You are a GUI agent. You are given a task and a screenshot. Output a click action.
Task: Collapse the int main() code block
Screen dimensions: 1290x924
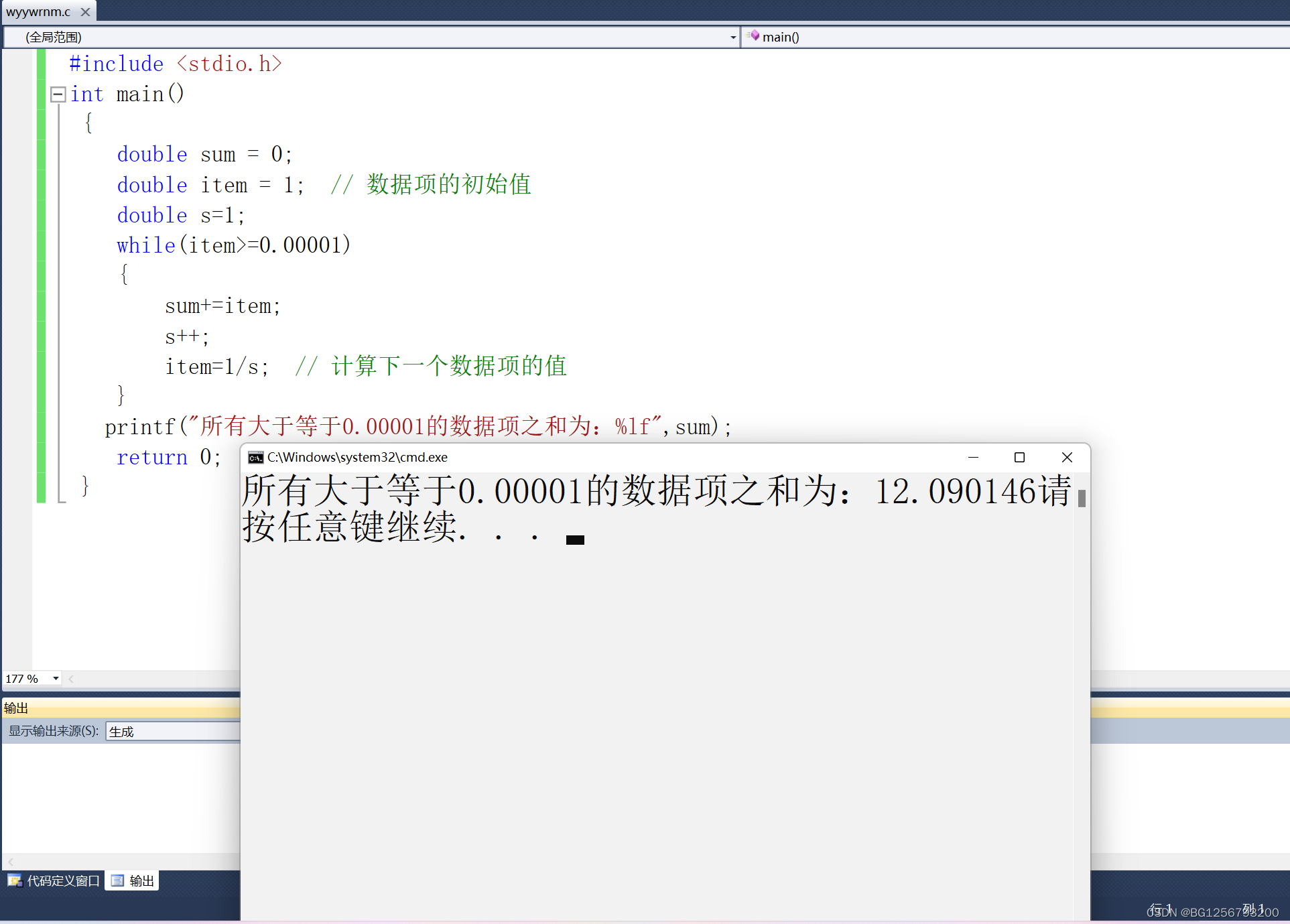[x=58, y=94]
